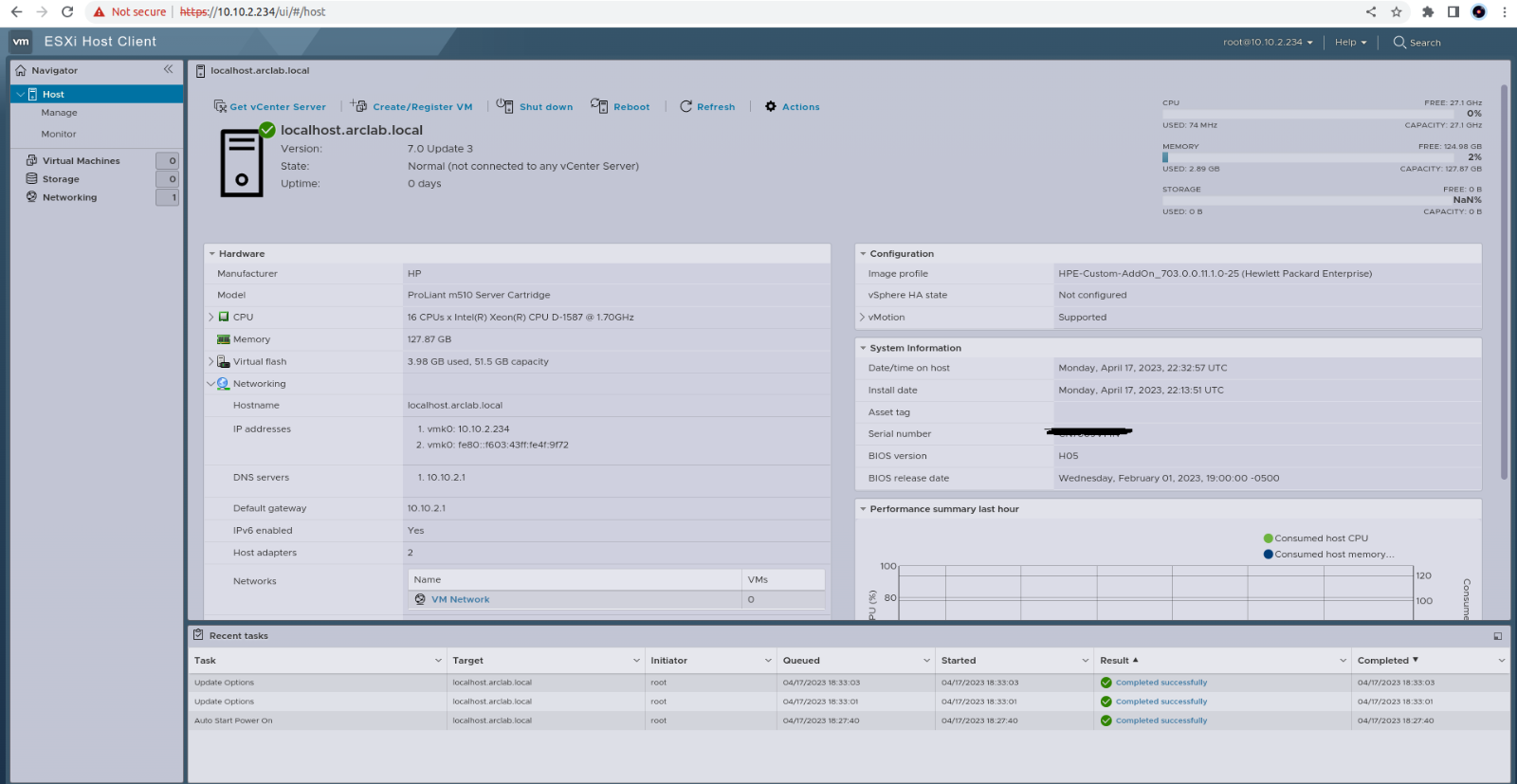This screenshot has height=784, width=1517.
Task: Open the Target column dropdown
Action: pyautogui.click(x=636, y=661)
